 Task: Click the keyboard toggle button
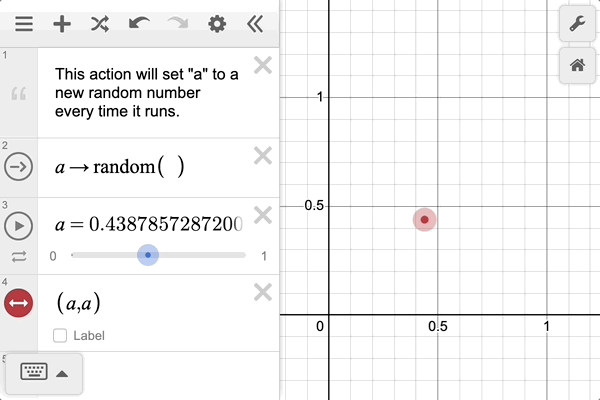(34, 373)
